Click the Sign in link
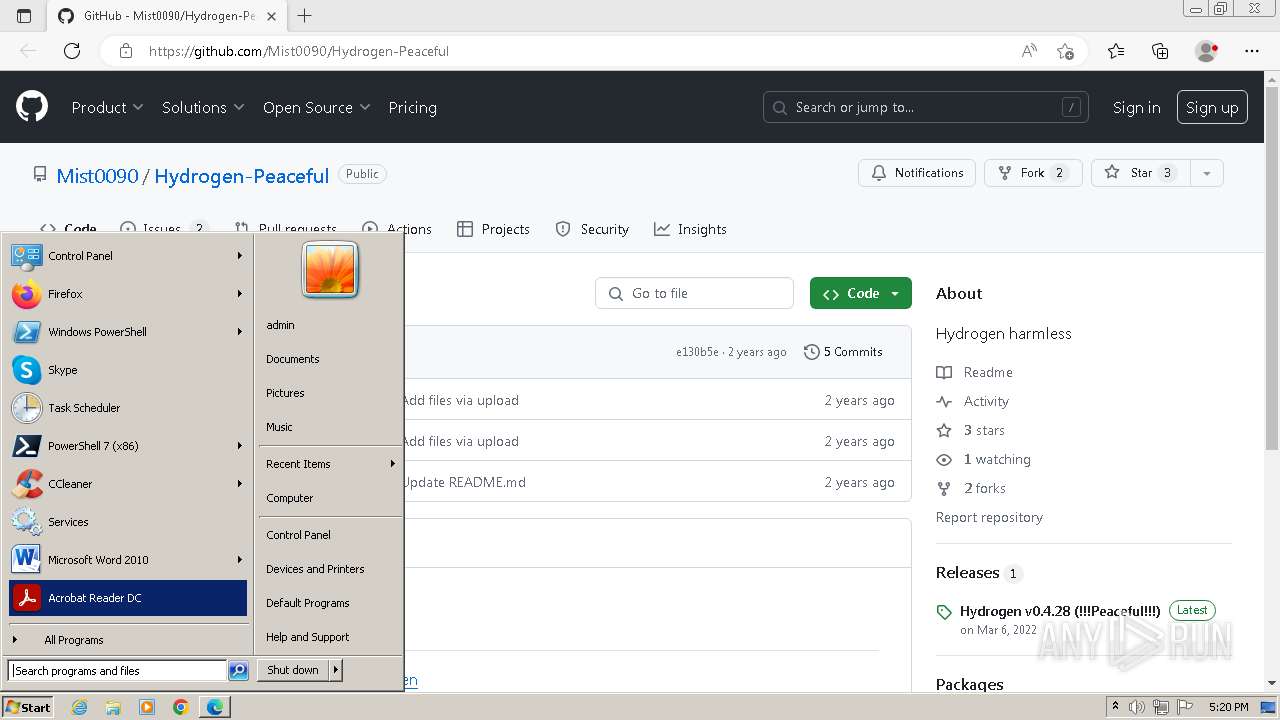 [x=1136, y=107]
